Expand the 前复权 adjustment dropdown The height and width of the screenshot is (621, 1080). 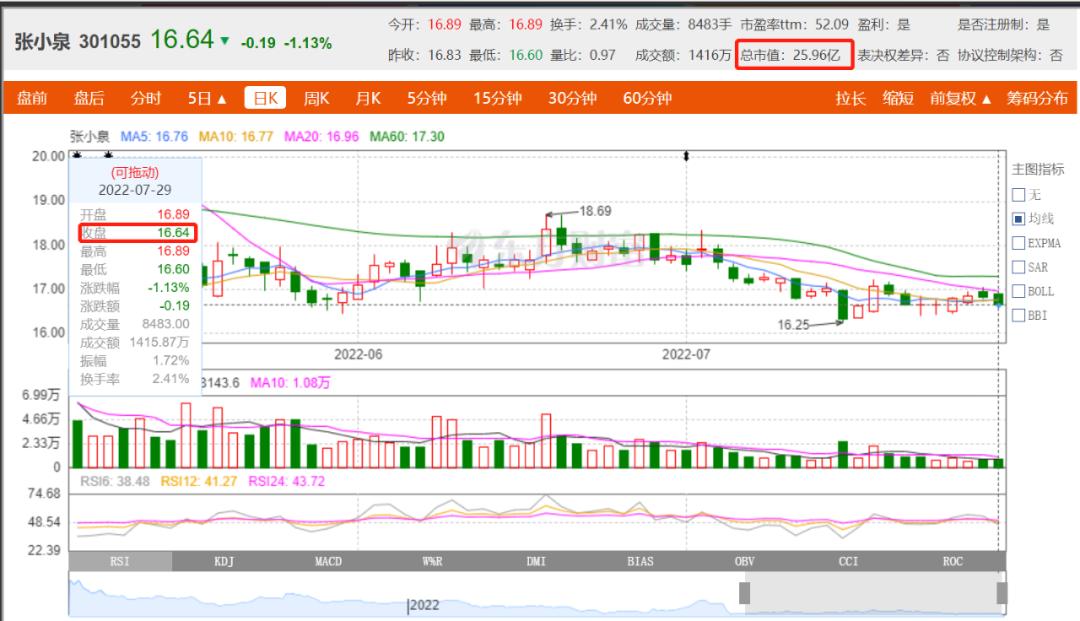(x=960, y=98)
